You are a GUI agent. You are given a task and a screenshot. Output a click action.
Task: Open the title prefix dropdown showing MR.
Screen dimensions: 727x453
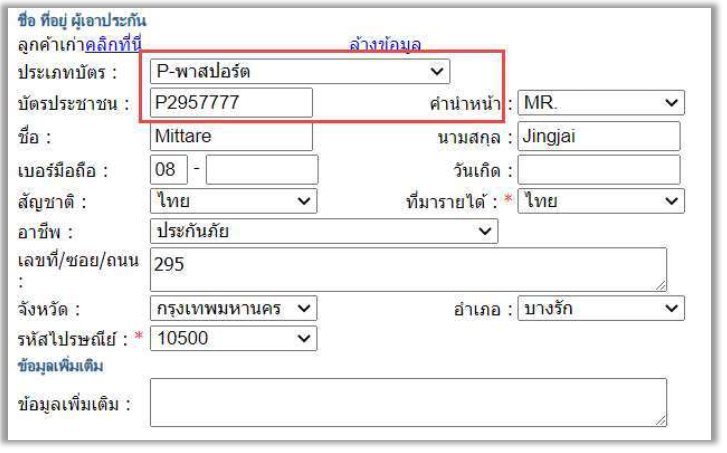[x=601, y=102]
